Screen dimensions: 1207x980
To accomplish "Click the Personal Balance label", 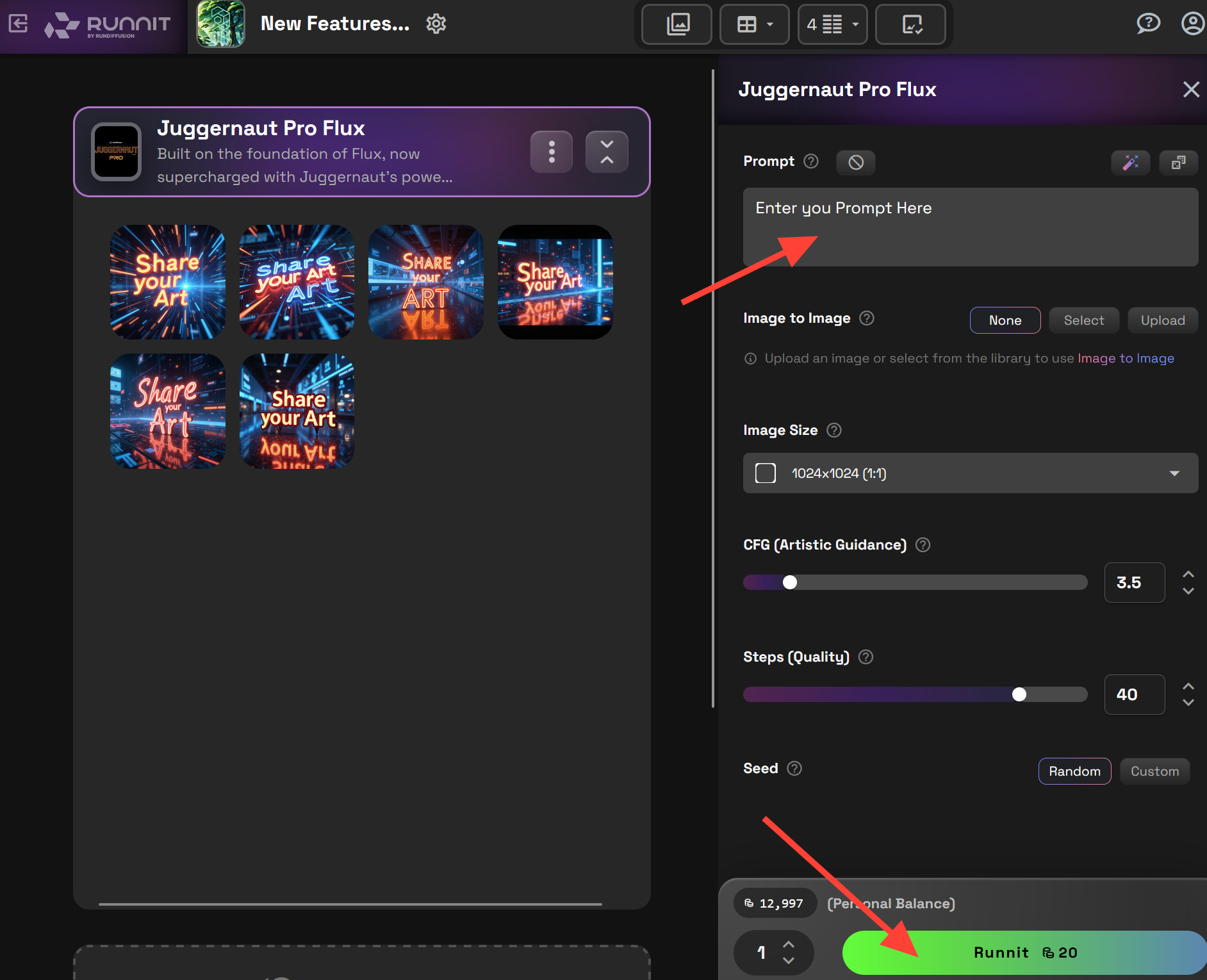I will [891, 903].
